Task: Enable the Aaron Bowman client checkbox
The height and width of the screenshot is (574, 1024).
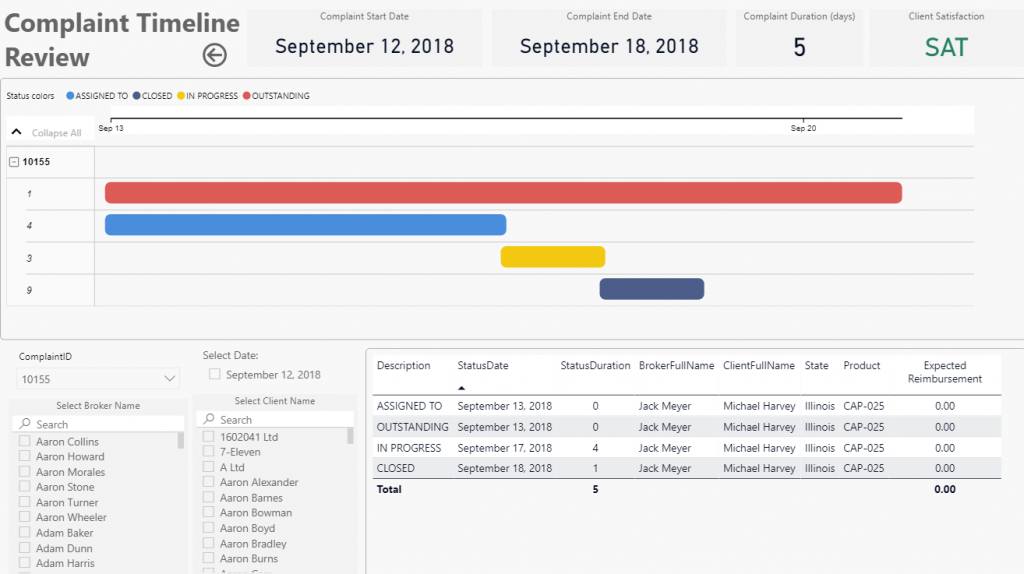Action: tap(209, 513)
